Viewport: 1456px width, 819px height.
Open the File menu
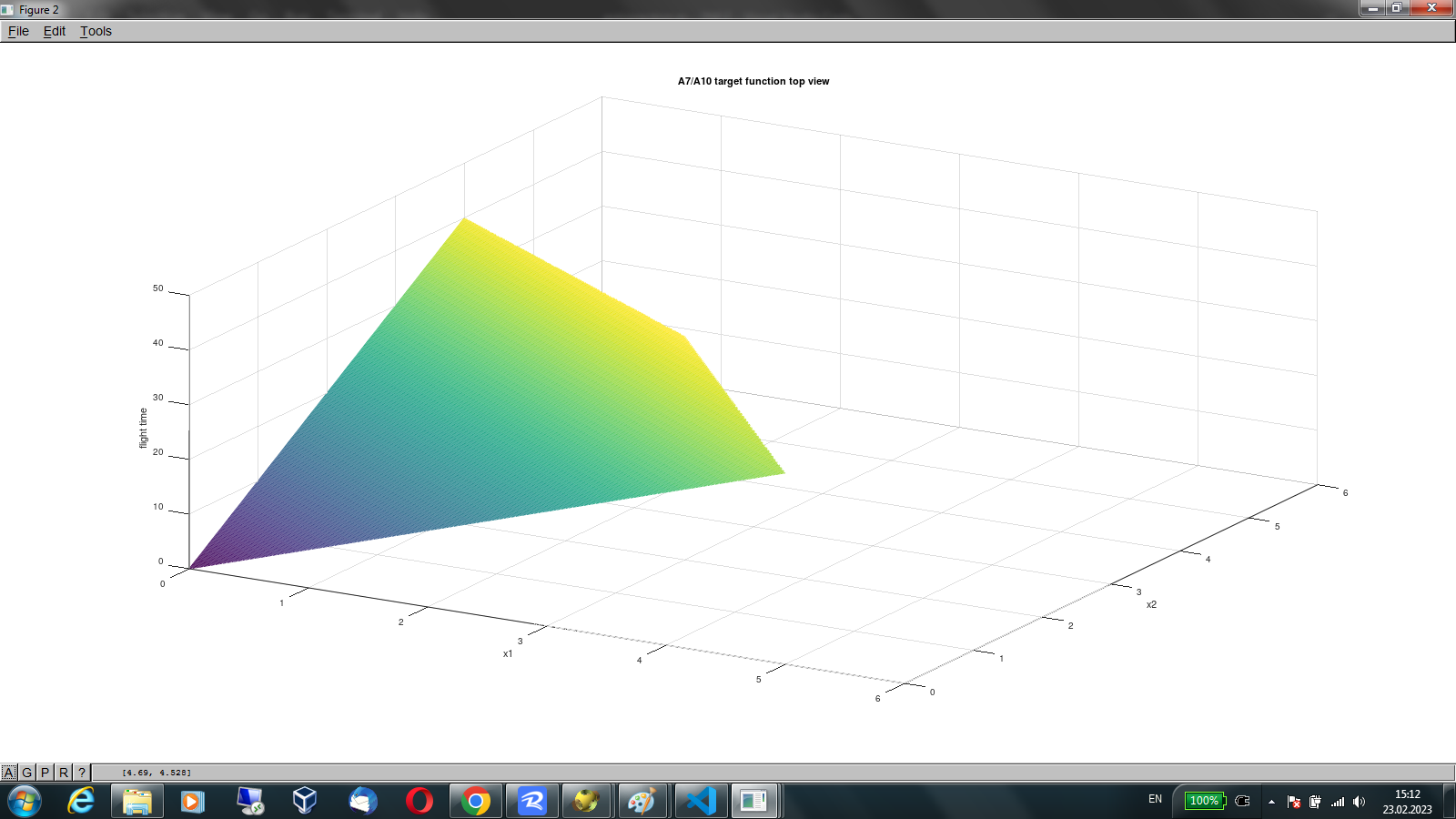18,31
